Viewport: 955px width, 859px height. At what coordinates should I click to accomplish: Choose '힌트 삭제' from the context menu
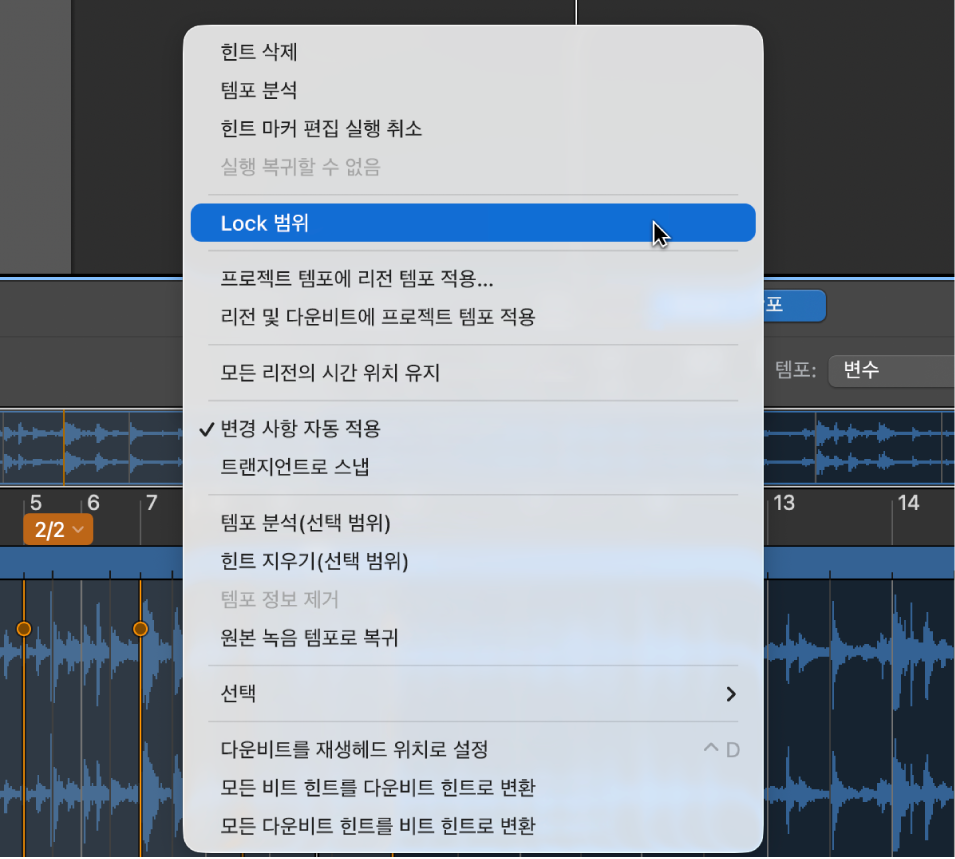(x=473, y=52)
